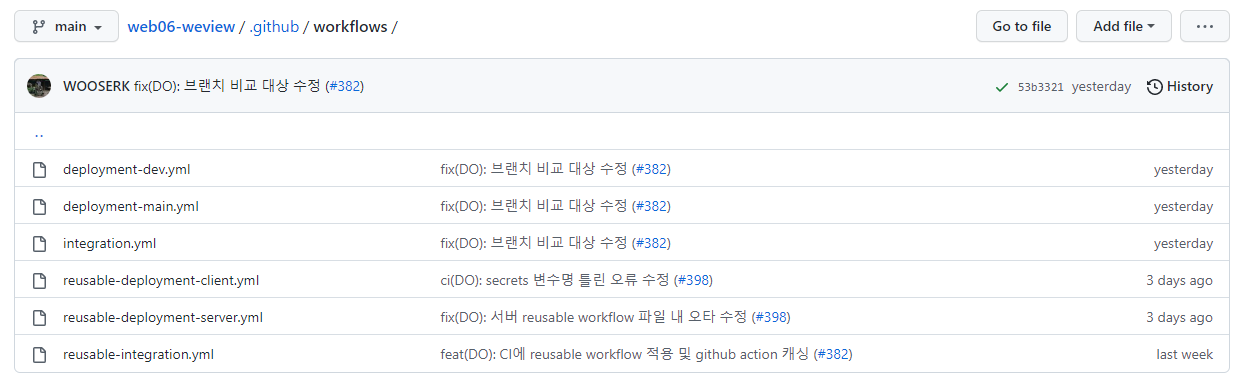Click '3 days ago' on reusable-deployment-client.yml row
Viewport: 1246px width, 385px height.
pos(1179,280)
